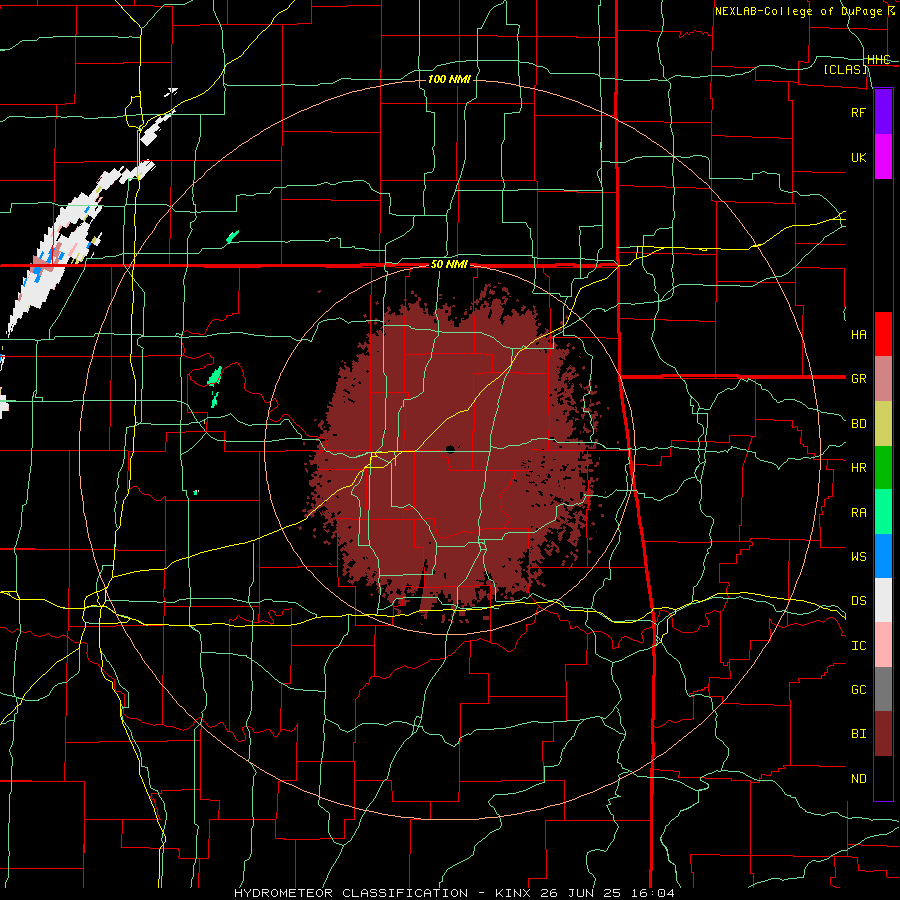Click the GC legend label
Viewport: 900px width, 900px height.
click(x=858, y=689)
